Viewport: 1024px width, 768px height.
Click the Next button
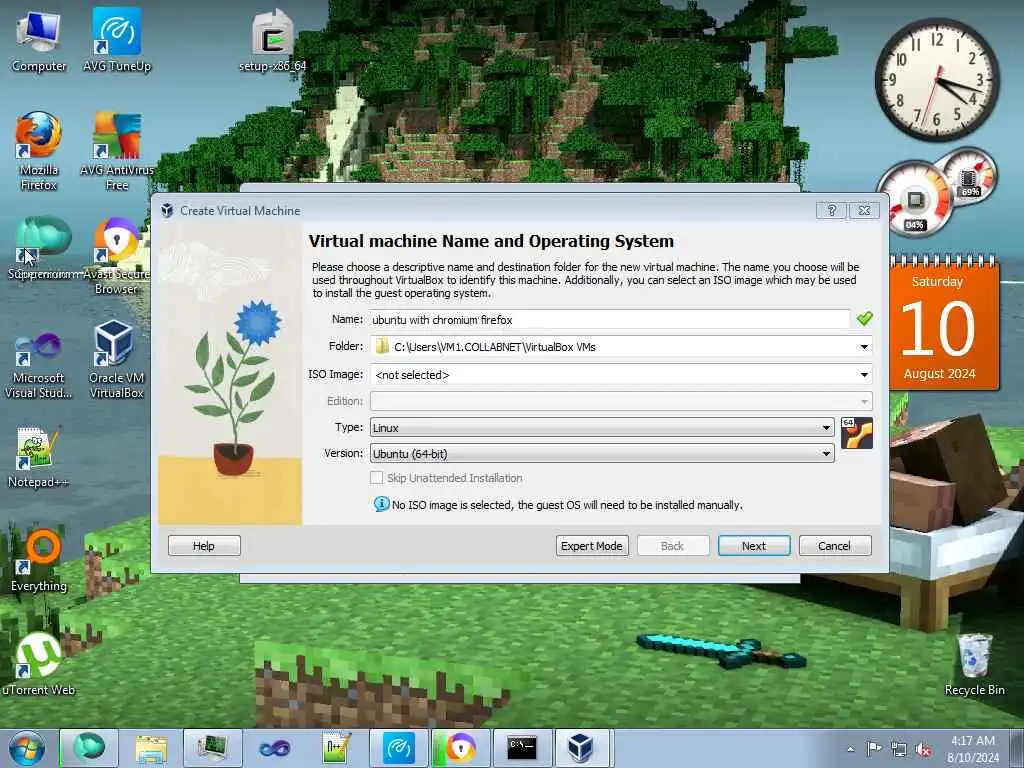pyautogui.click(x=754, y=546)
